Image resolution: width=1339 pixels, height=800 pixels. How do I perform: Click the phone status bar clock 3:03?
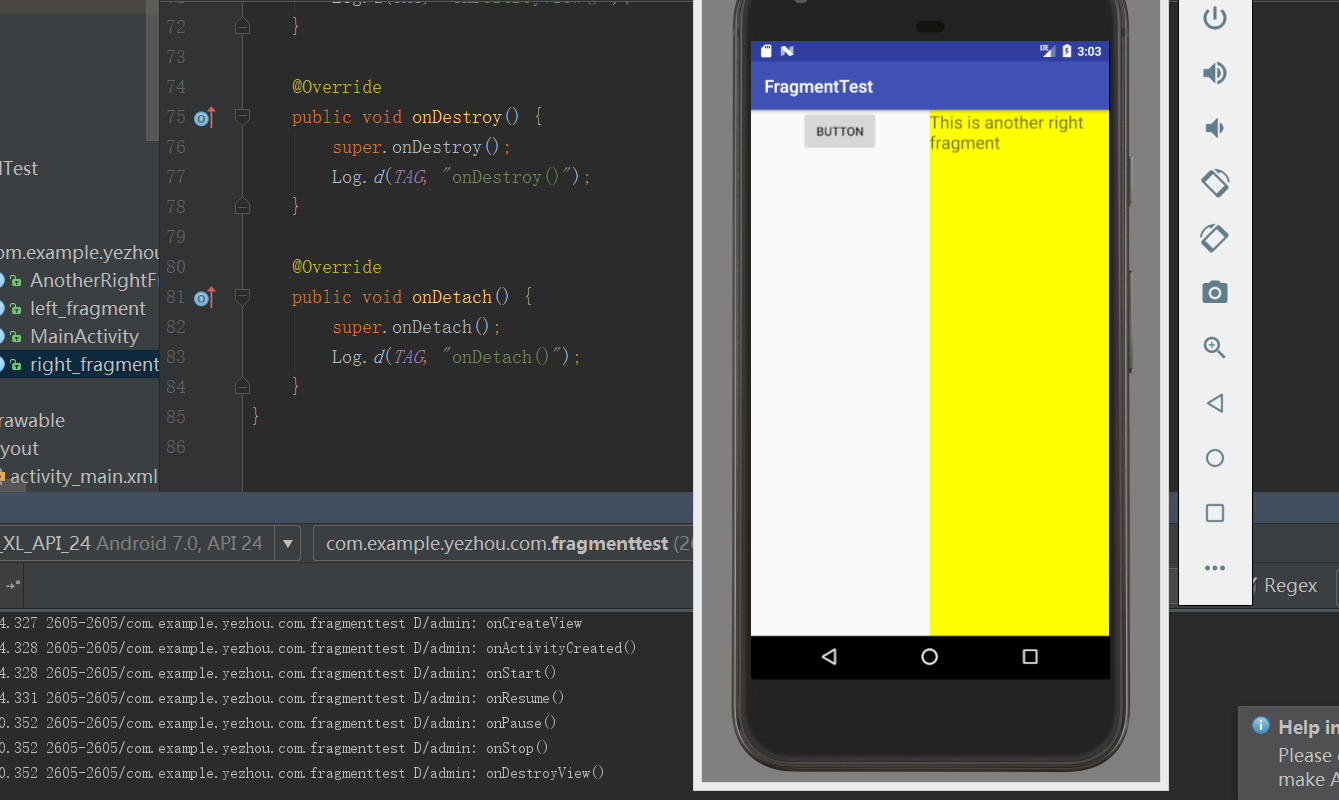[1089, 51]
